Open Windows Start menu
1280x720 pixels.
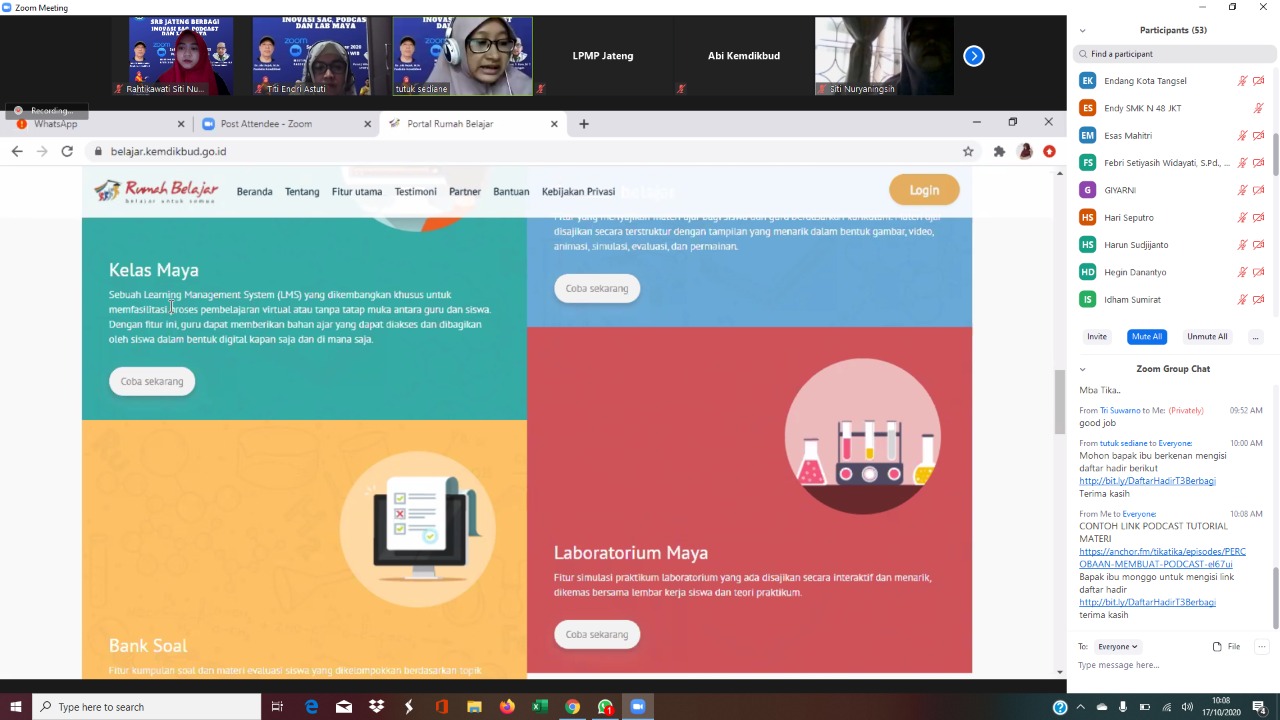tap(16, 707)
